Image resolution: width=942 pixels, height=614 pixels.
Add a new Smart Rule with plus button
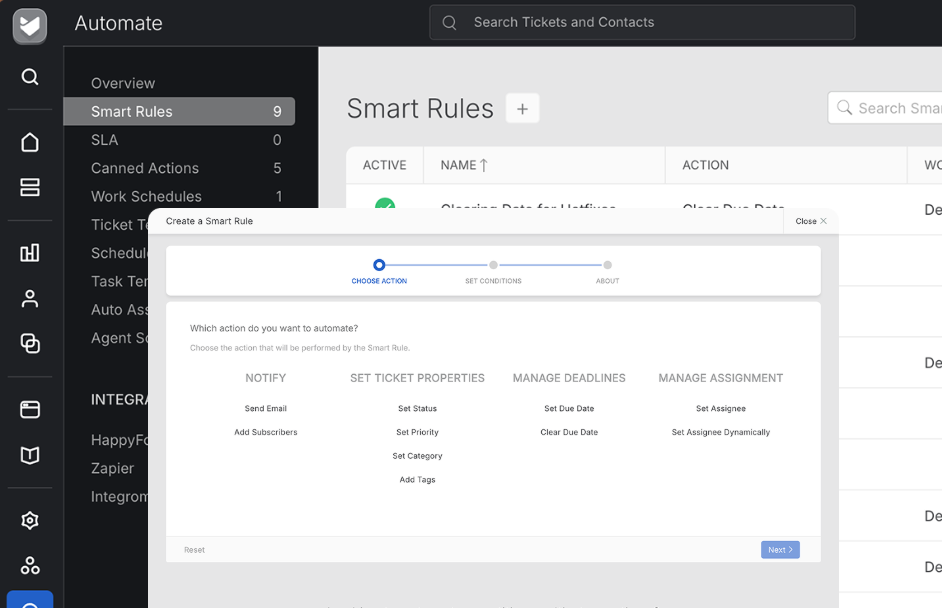522,109
